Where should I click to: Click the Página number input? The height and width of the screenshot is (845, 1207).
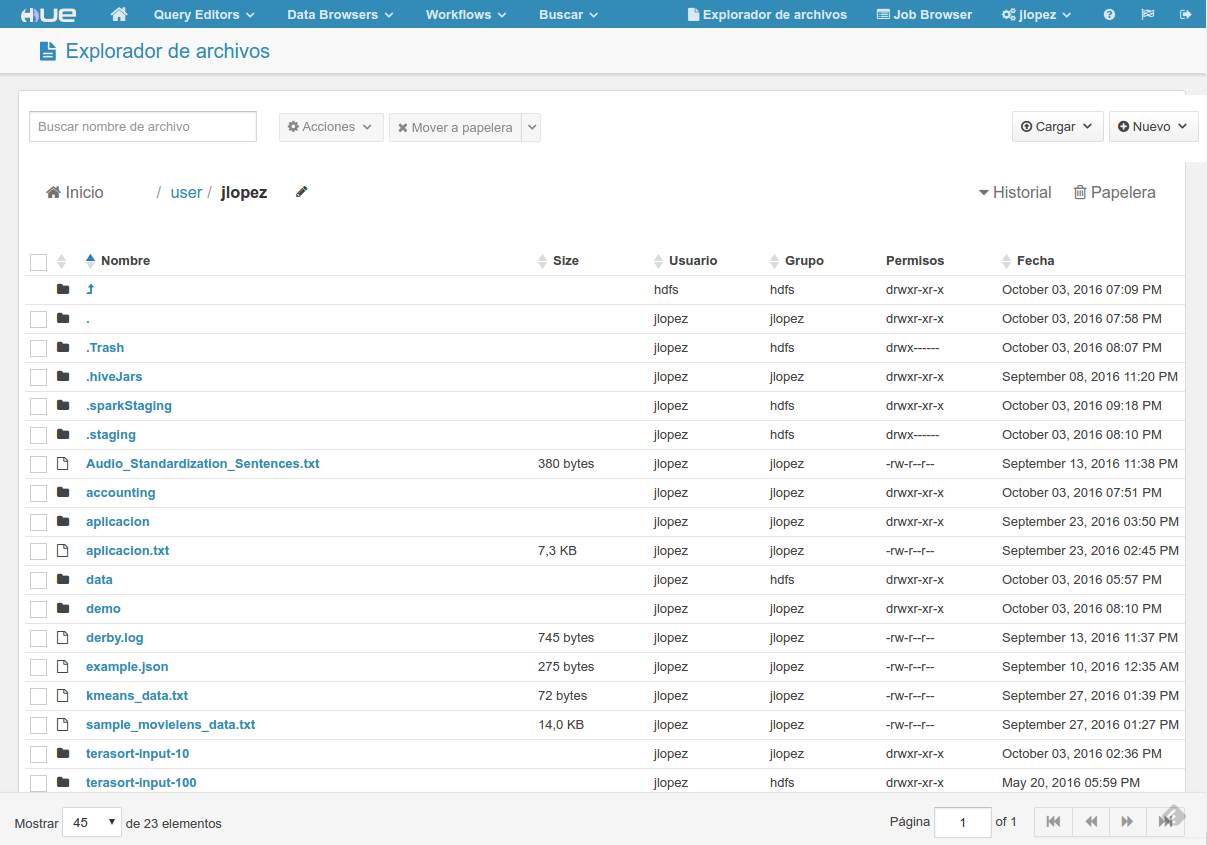(x=962, y=822)
